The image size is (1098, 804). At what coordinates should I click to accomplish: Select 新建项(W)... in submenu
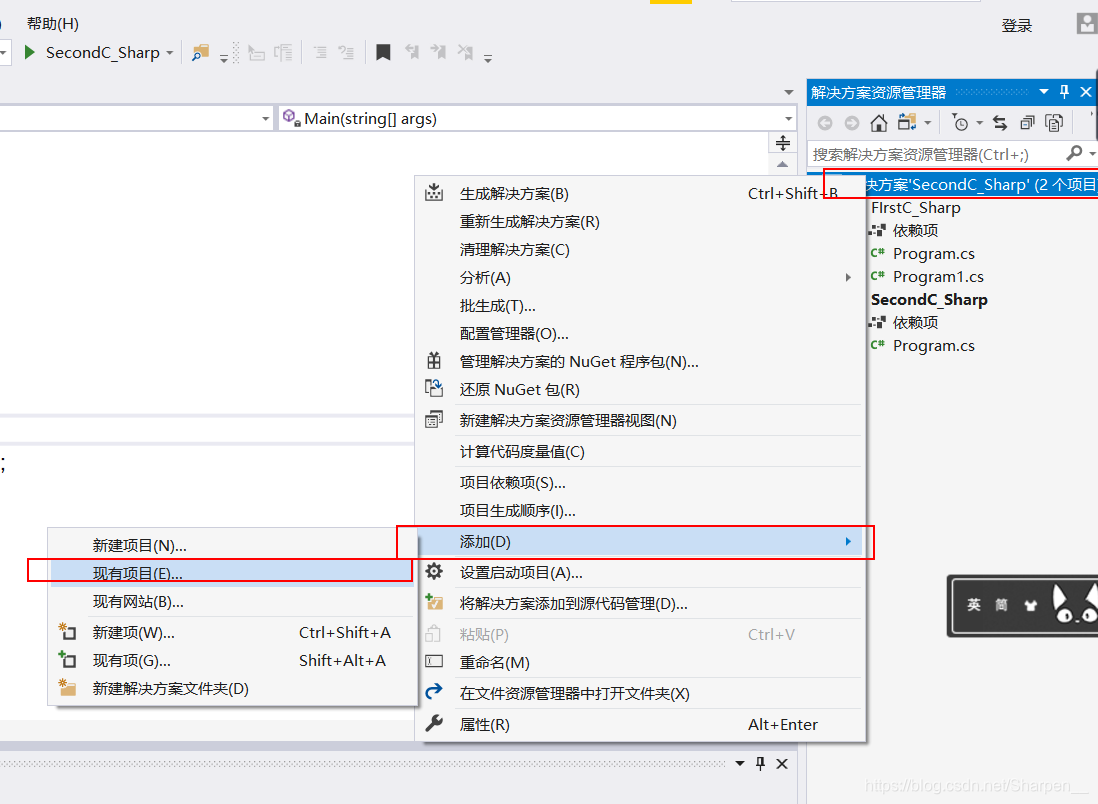click(232, 632)
